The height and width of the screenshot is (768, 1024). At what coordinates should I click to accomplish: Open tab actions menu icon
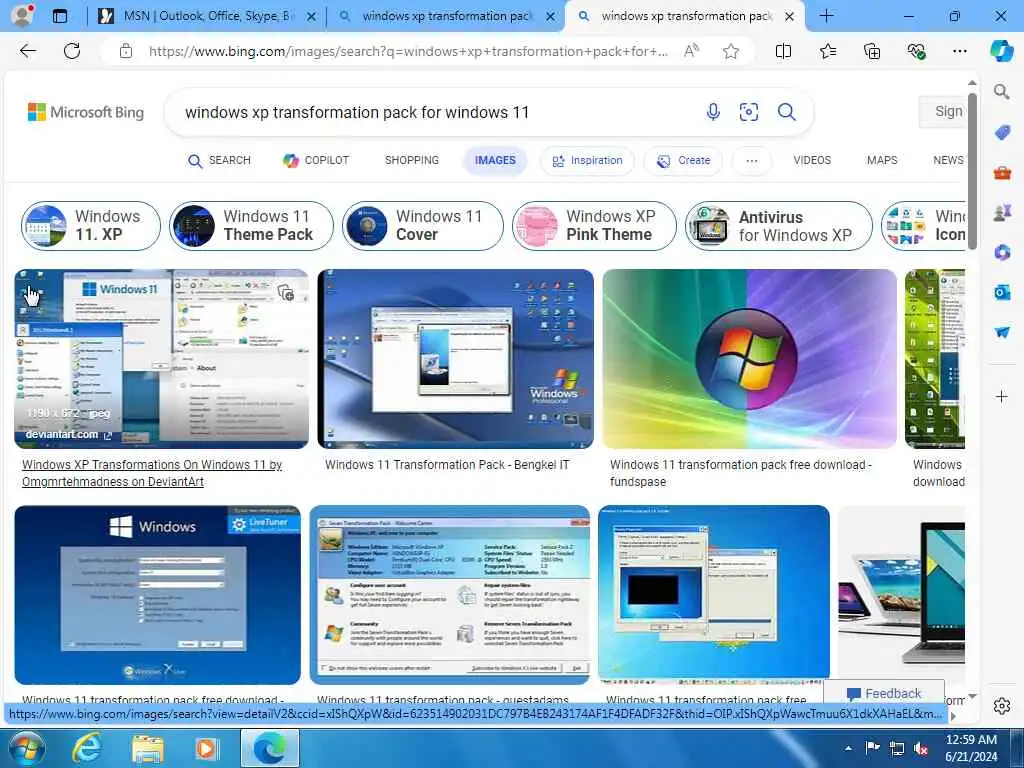click(59, 16)
